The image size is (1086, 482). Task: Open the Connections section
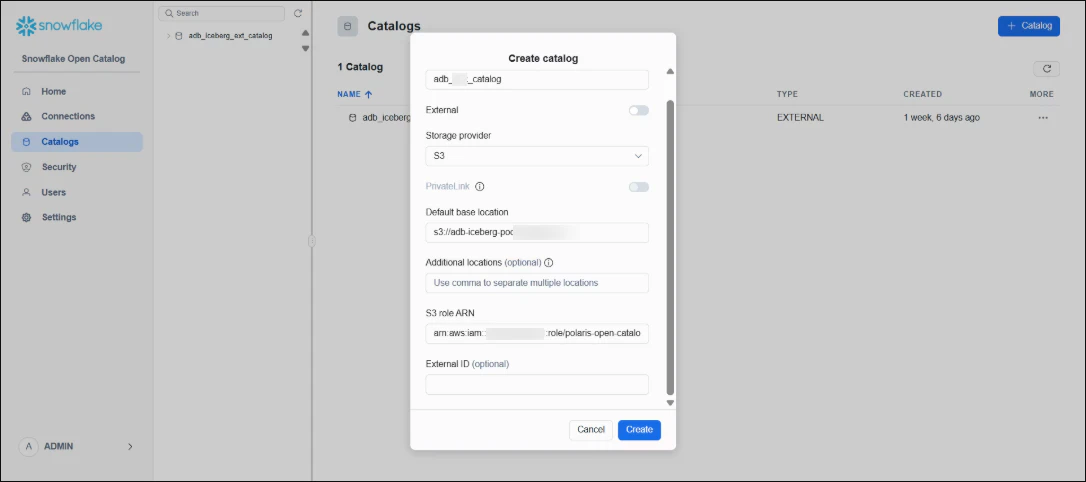pos(76,116)
